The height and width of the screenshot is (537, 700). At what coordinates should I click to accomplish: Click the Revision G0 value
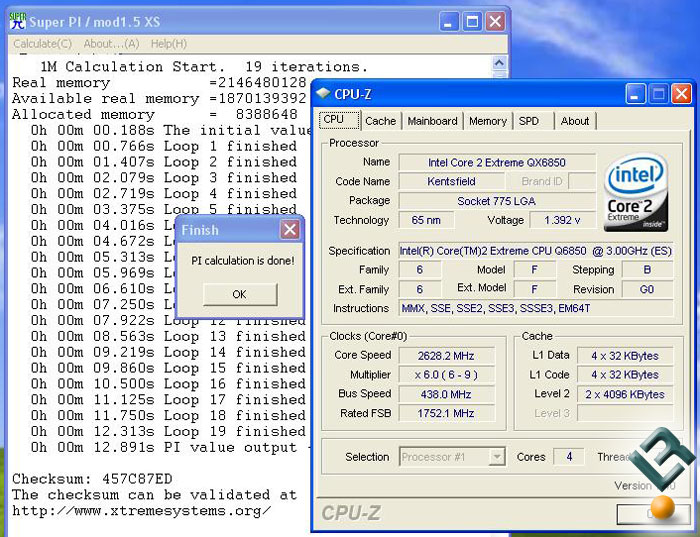[647, 289]
